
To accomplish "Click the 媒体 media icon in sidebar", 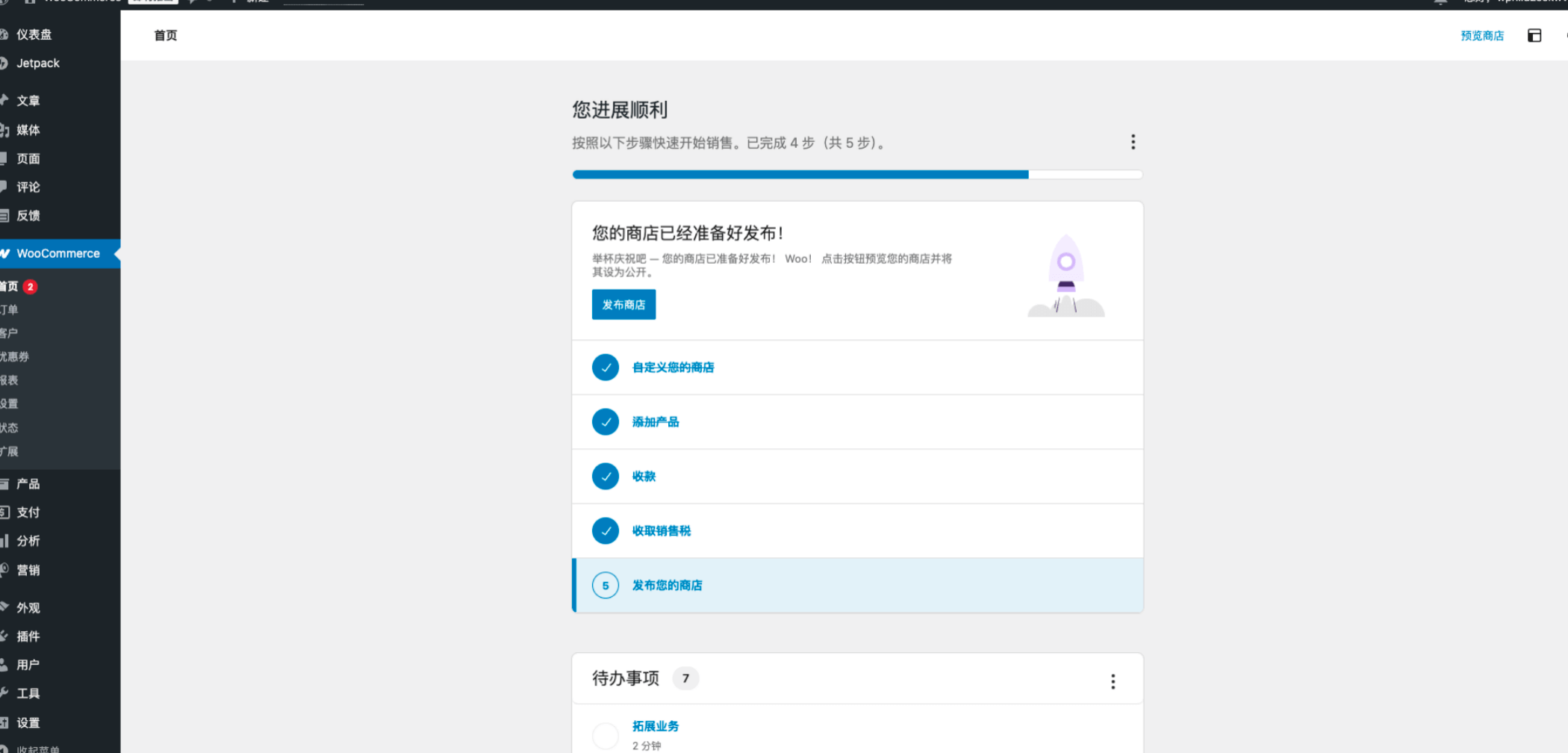I will (4, 130).
